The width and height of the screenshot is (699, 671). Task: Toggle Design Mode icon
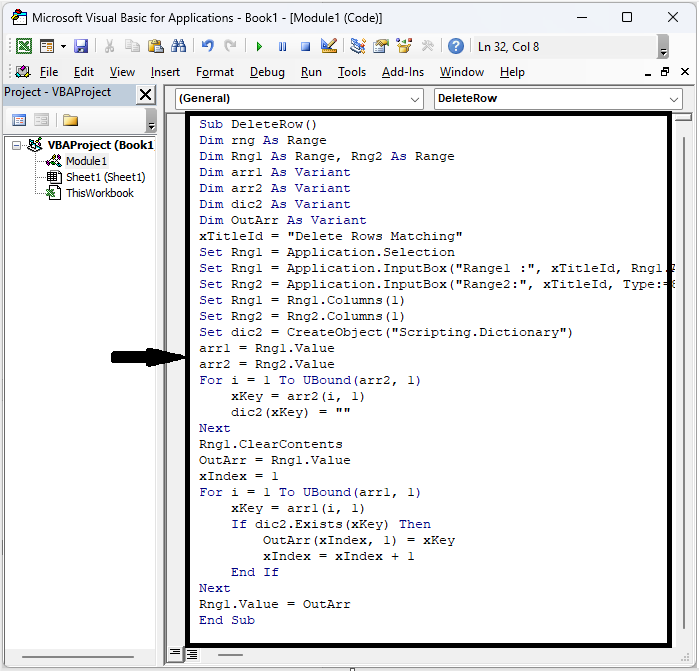pos(329,46)
